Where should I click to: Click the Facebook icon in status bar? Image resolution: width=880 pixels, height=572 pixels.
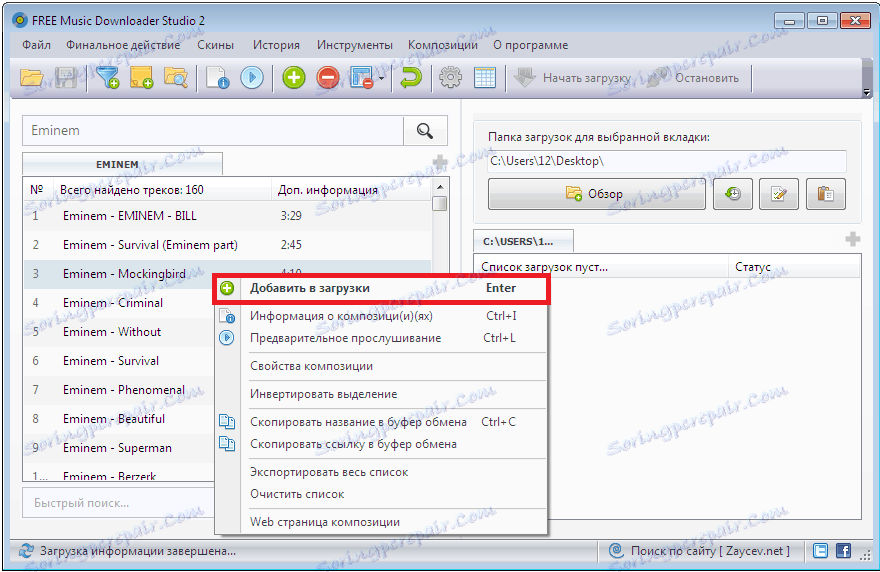(844, 551)
